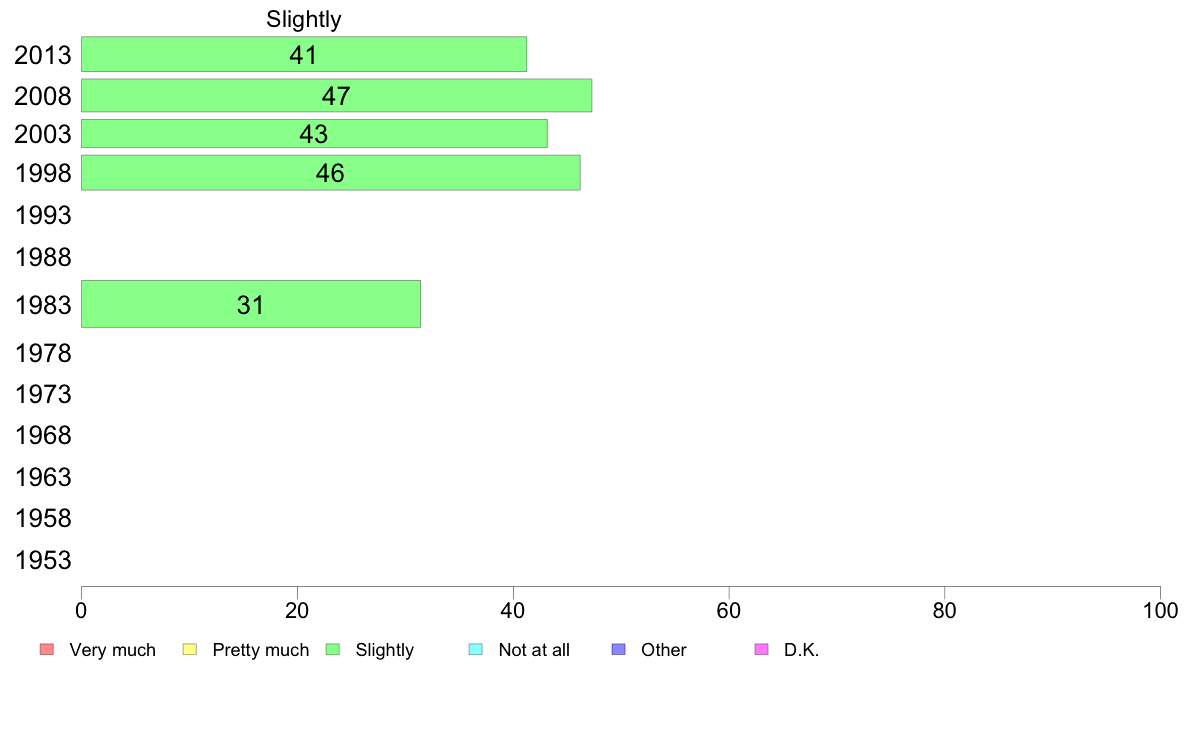Select the 2008 bar showing 47

(x=336, y=96)
